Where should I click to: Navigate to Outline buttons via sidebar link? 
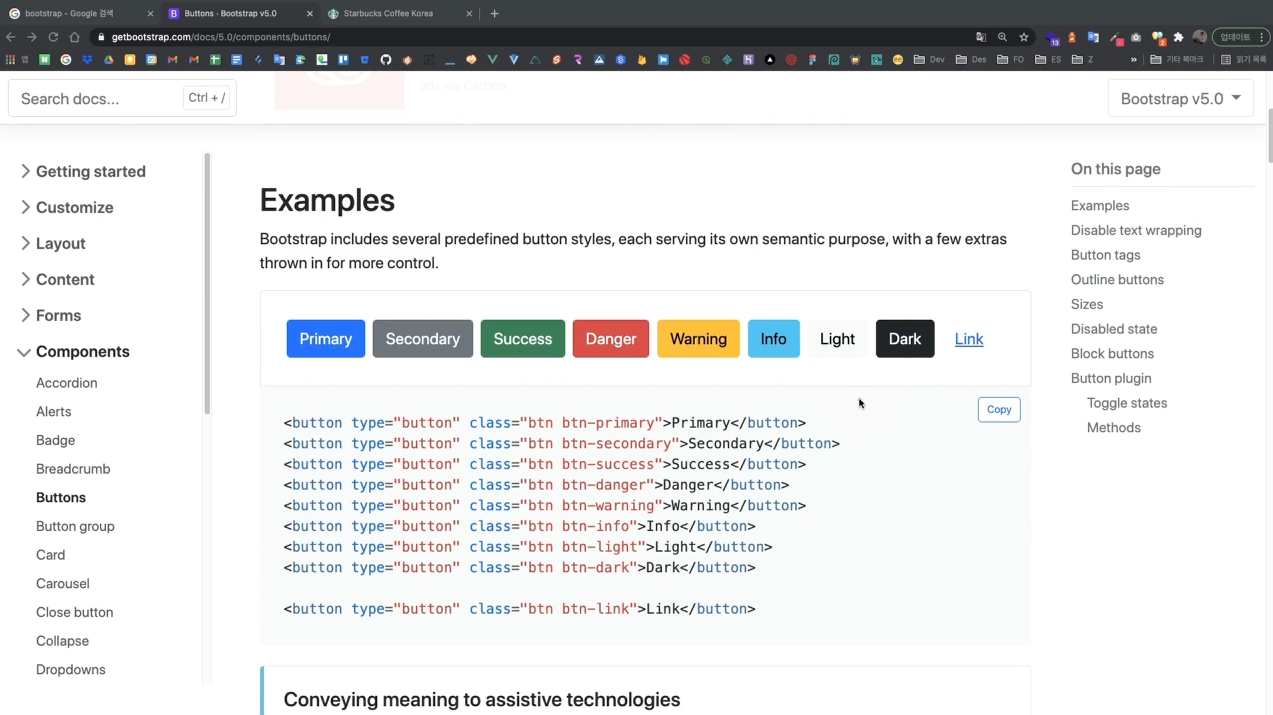point(1117,279)
